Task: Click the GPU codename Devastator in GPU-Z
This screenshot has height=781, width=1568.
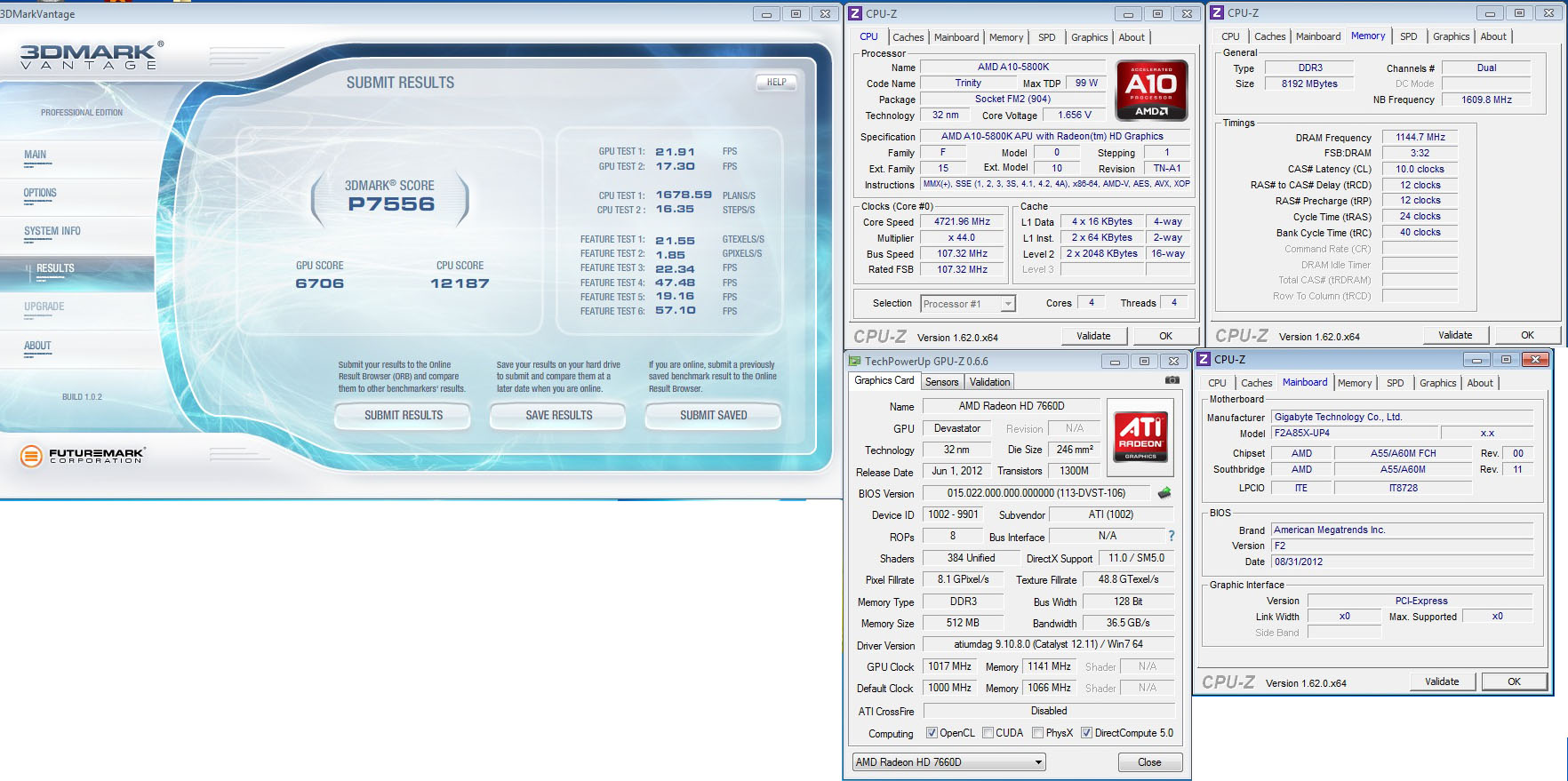Action: (957, 428)
